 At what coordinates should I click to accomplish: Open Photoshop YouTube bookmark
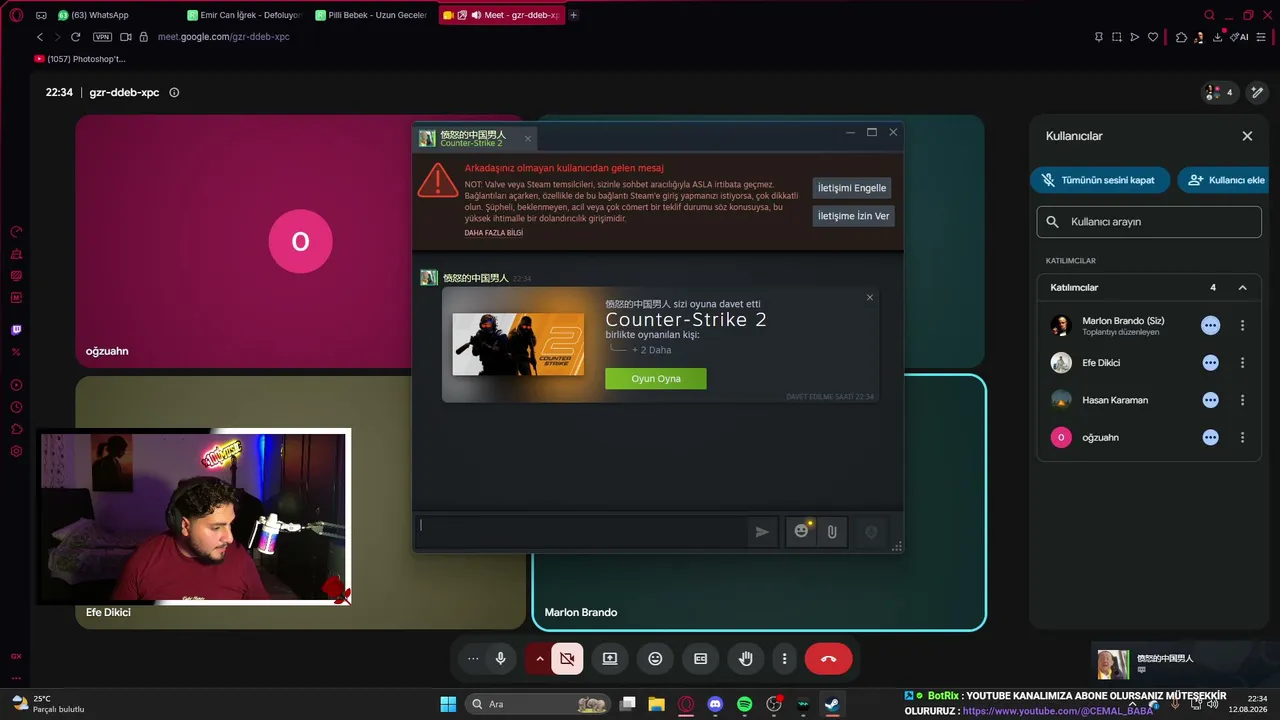(x=80, y=59)
